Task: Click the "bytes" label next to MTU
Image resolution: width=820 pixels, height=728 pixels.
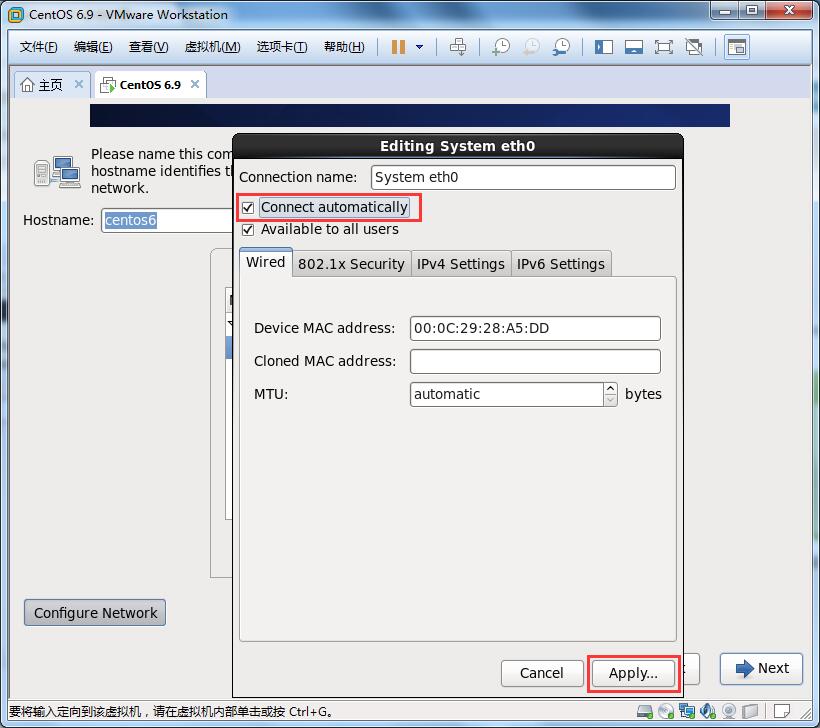Action: [x=643, y=394]
